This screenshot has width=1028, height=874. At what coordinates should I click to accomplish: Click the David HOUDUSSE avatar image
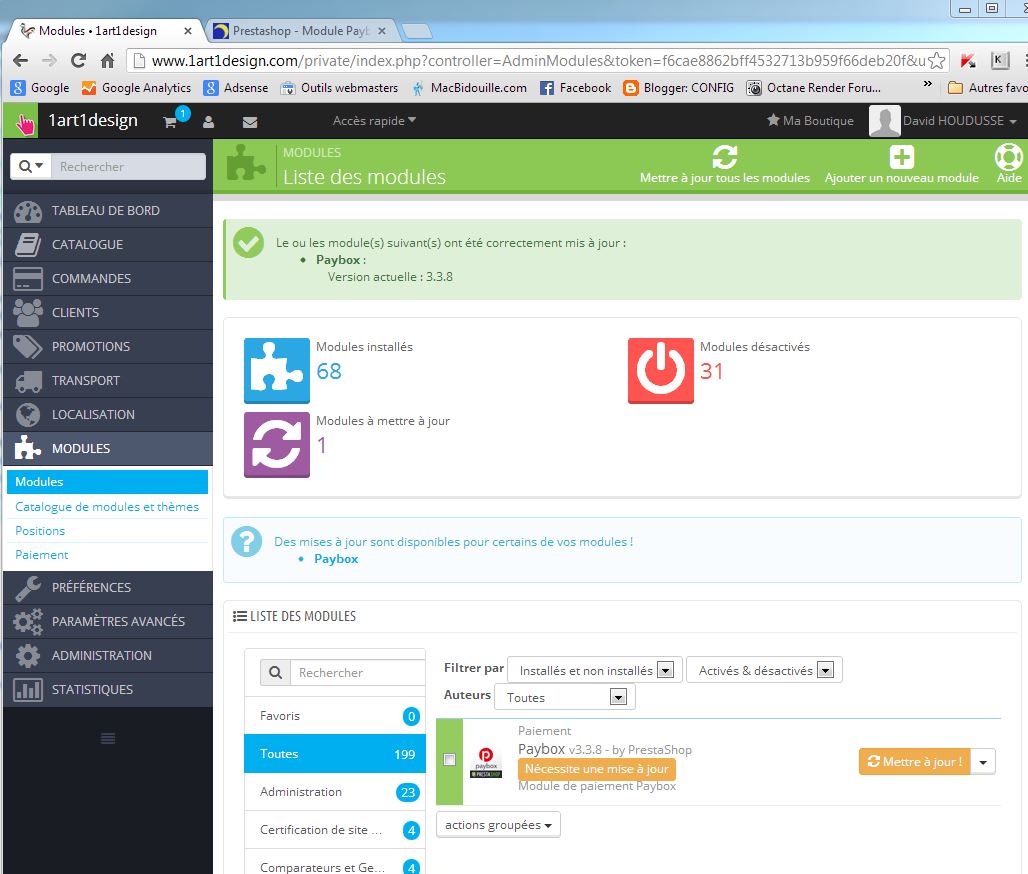[884, 121]
